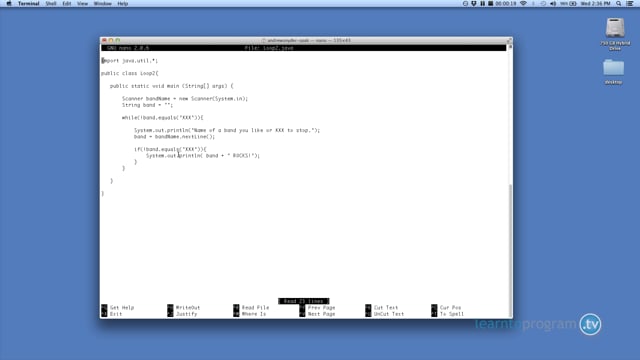Click the volume speaker icon

[x=553, y=4]
